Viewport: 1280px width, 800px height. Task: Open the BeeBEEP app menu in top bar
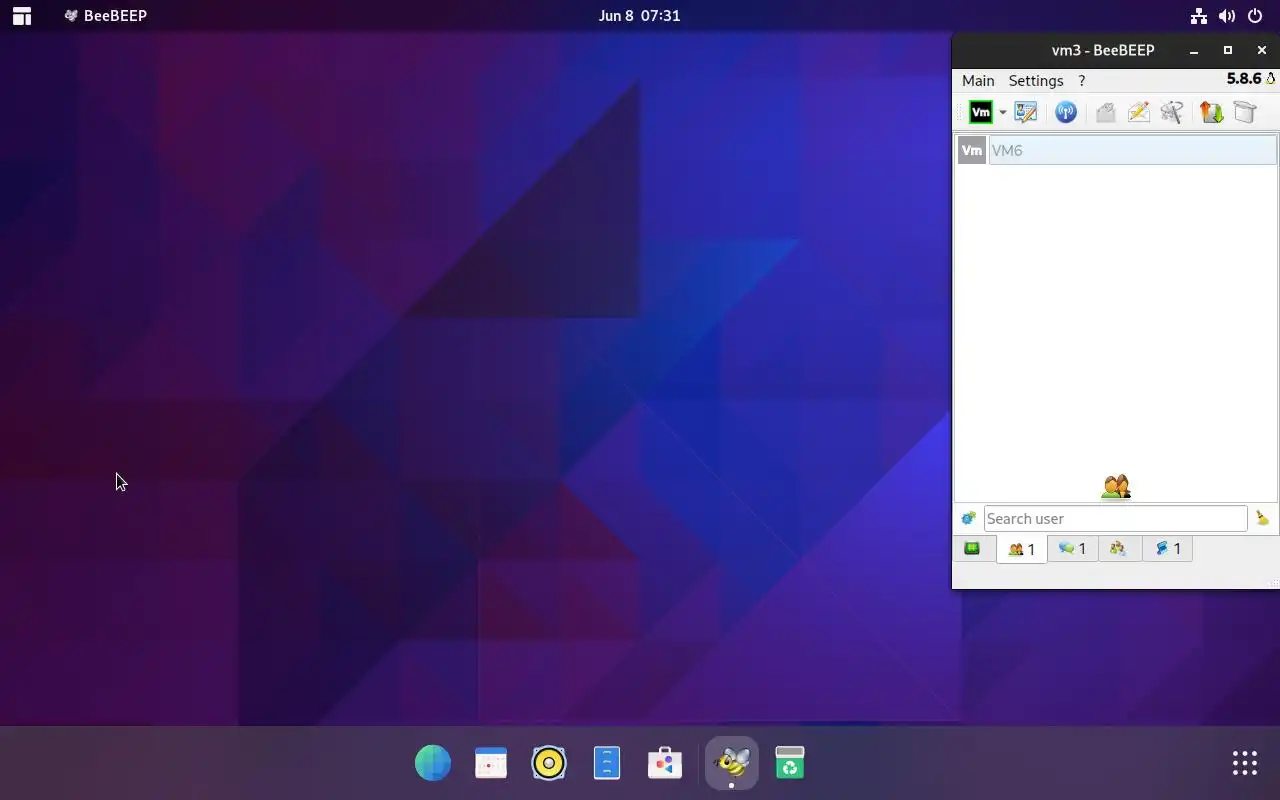point(105,16)
